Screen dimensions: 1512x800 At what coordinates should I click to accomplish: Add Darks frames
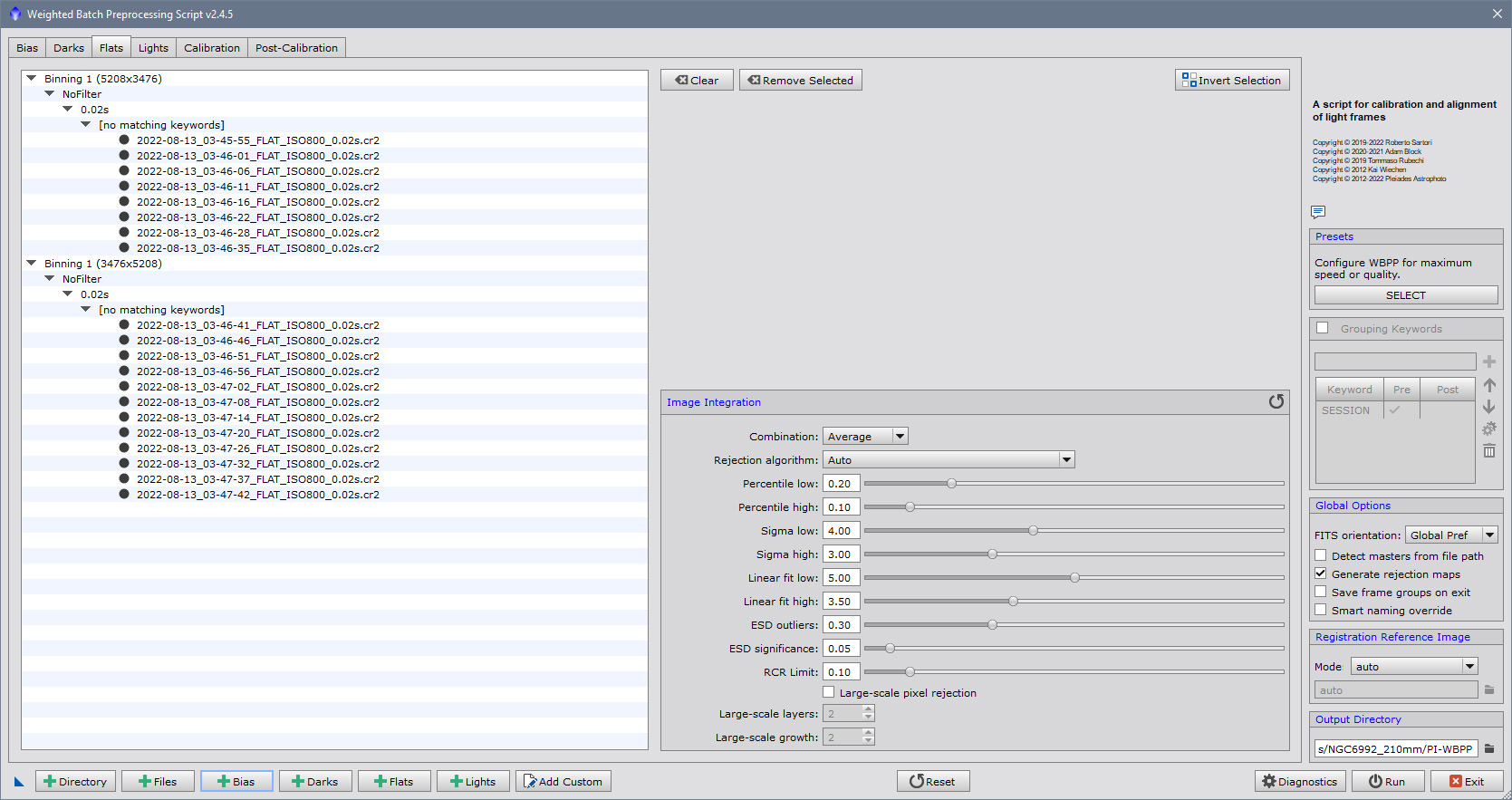click(315, 781)
